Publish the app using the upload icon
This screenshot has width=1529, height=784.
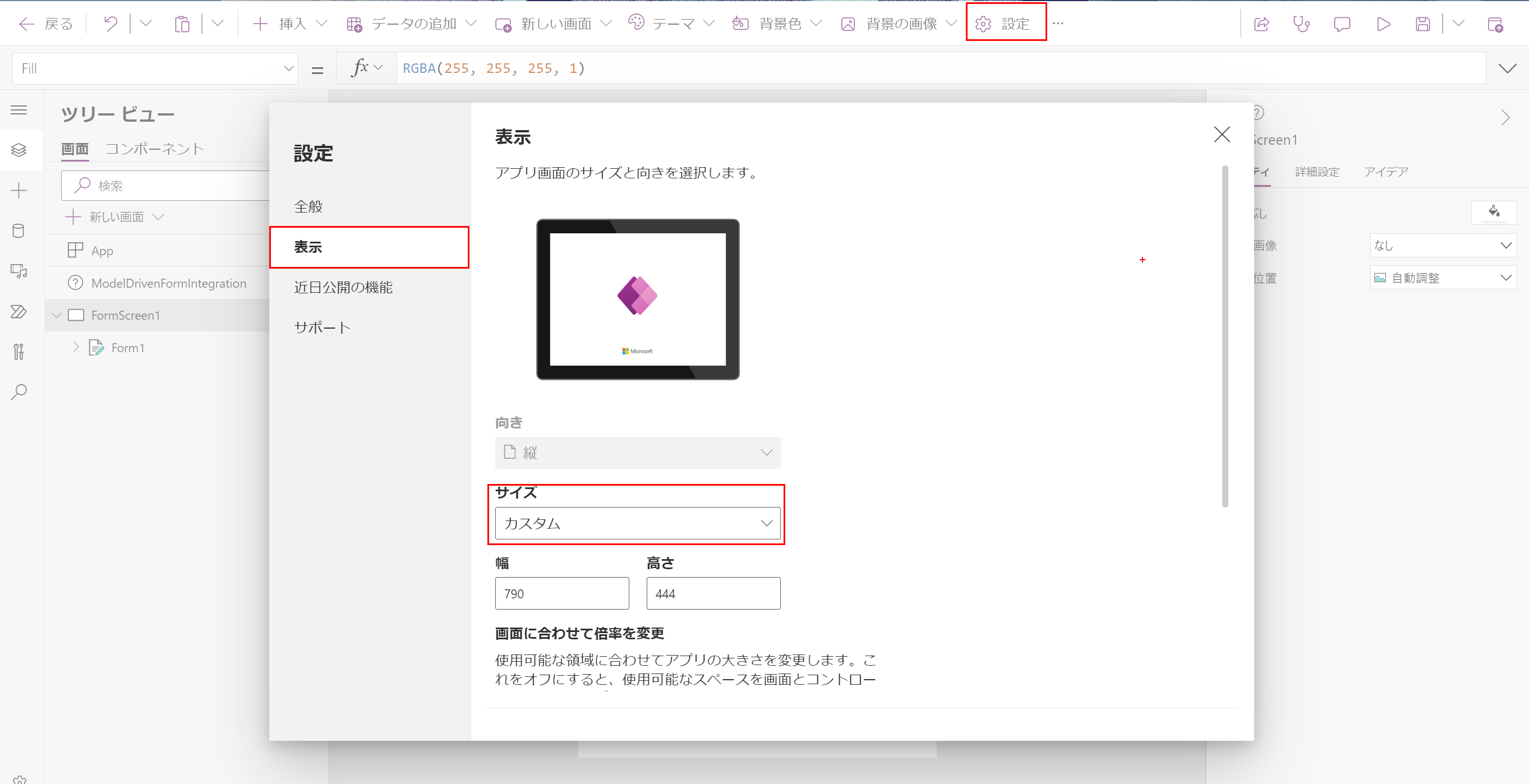1496,24
